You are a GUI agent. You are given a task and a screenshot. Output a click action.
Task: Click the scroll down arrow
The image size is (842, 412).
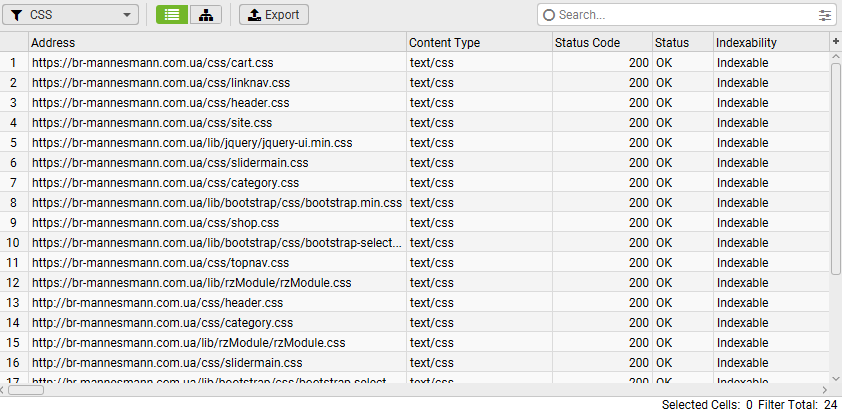(x=836, y=378)
